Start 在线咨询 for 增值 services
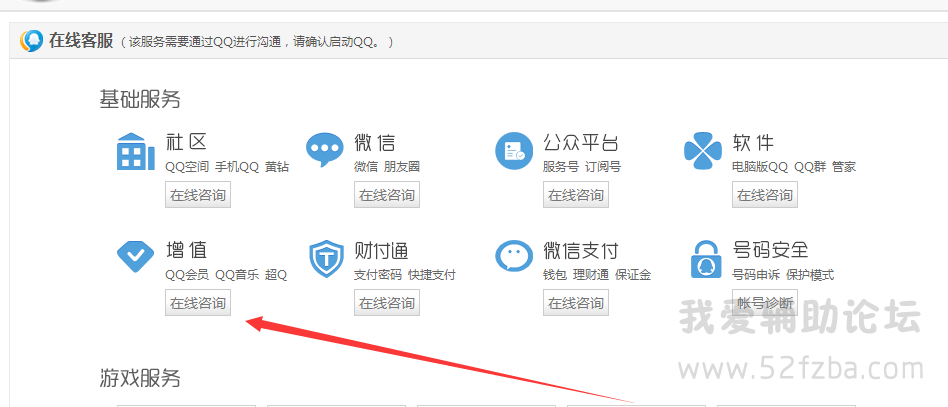 pyautogui.click(x=198, y=302)
